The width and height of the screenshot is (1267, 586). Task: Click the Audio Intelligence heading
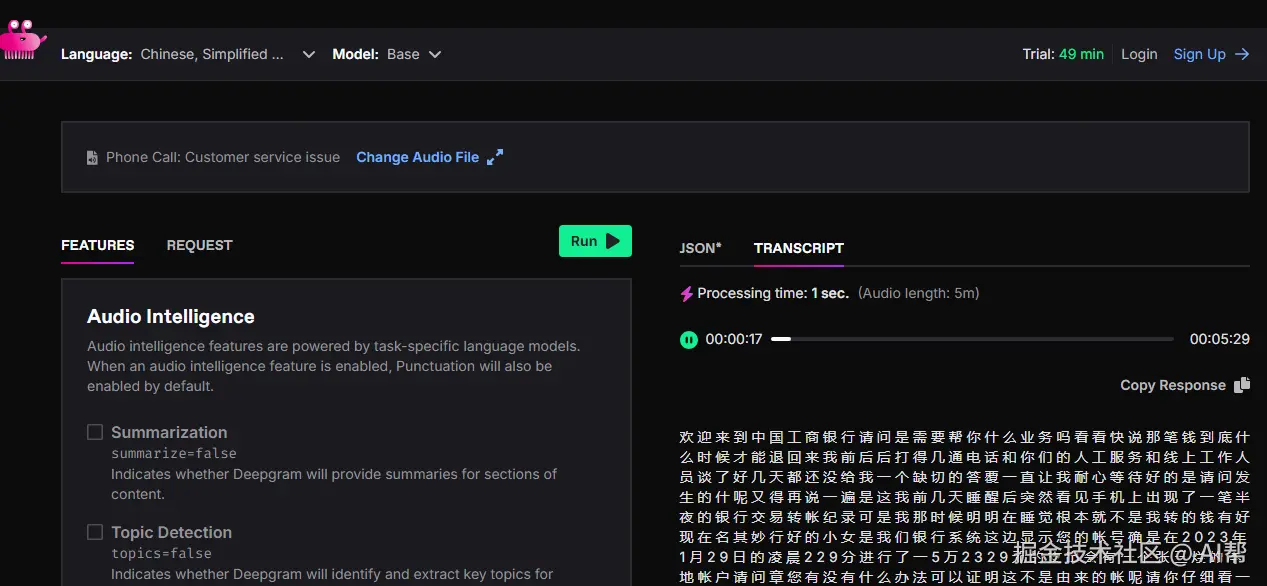pyautogui.click(x=171, y=316)
